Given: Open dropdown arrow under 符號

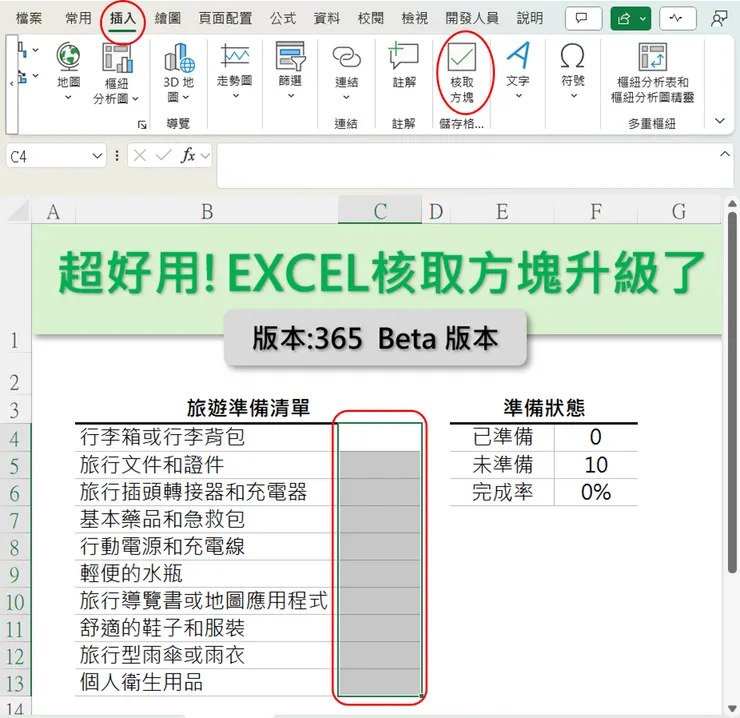Looking at the screenshot, I should pyautogui.click(x=574, y=96).
